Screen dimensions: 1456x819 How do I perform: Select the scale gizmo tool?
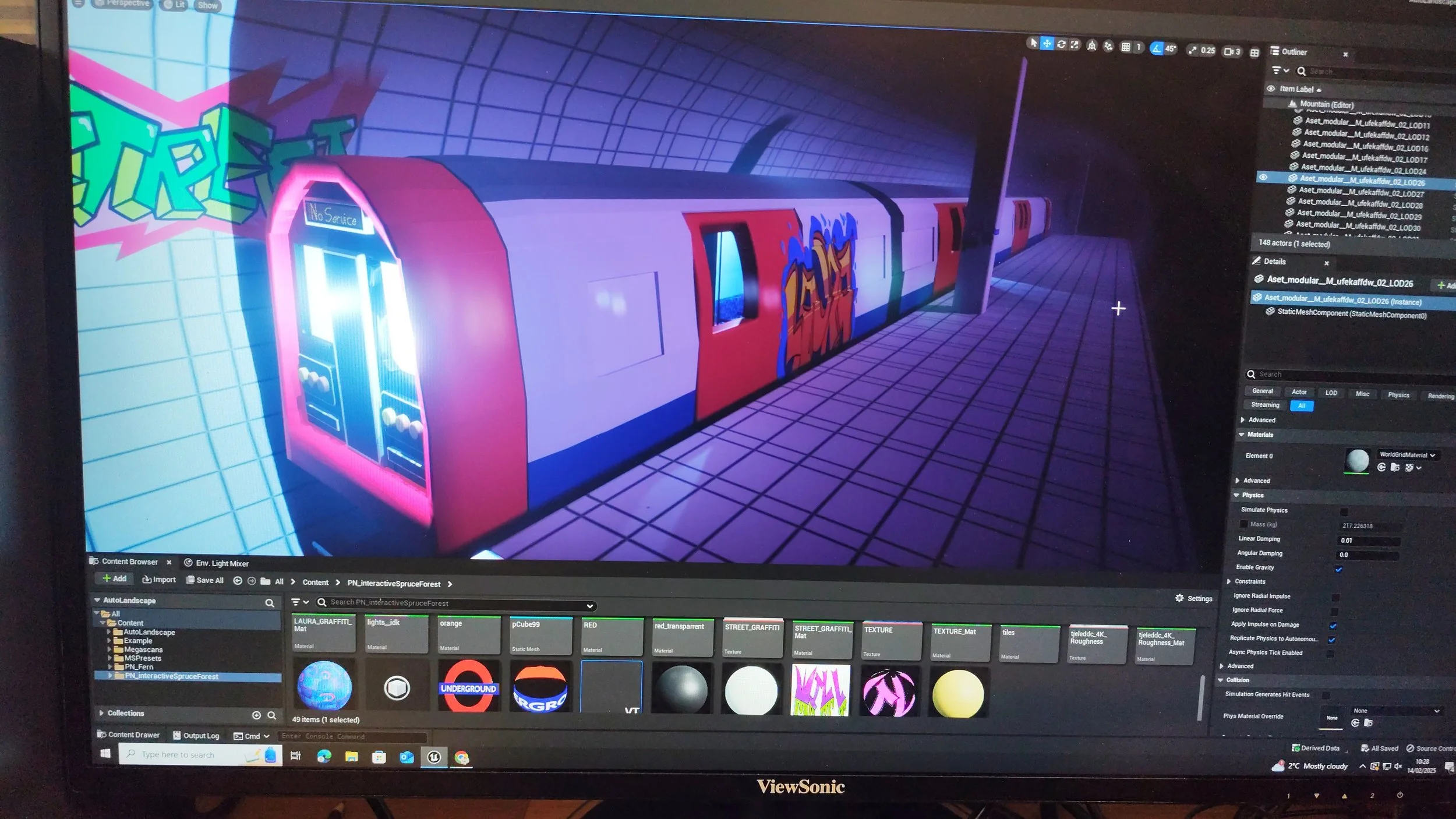1075,45
